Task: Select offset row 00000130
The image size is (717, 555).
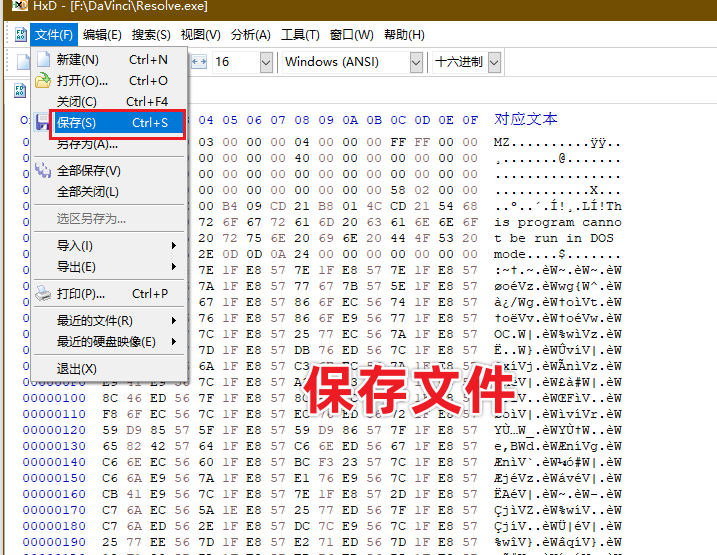Action: point(54,446)
